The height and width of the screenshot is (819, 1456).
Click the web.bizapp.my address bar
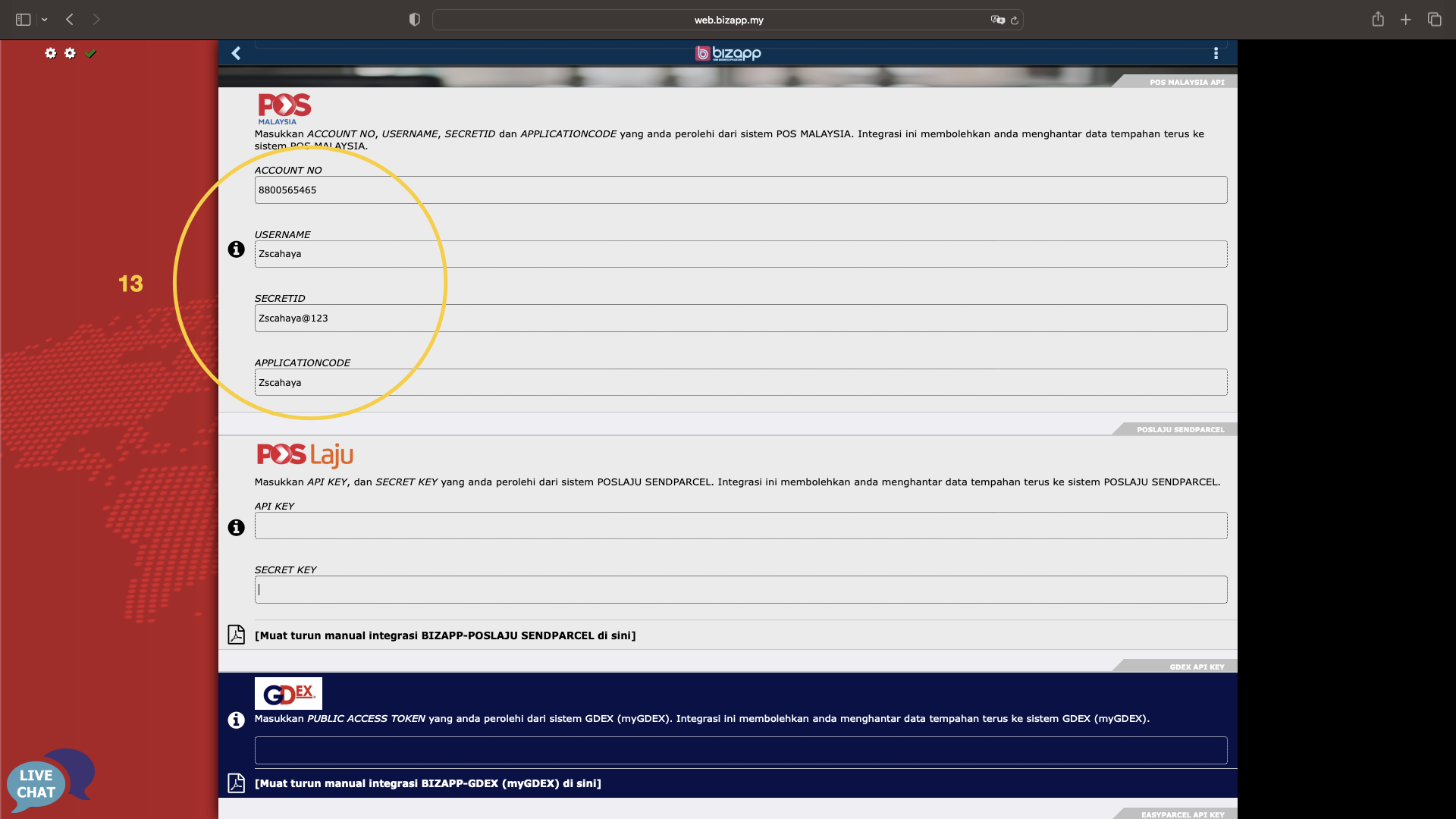pos(728,20)
